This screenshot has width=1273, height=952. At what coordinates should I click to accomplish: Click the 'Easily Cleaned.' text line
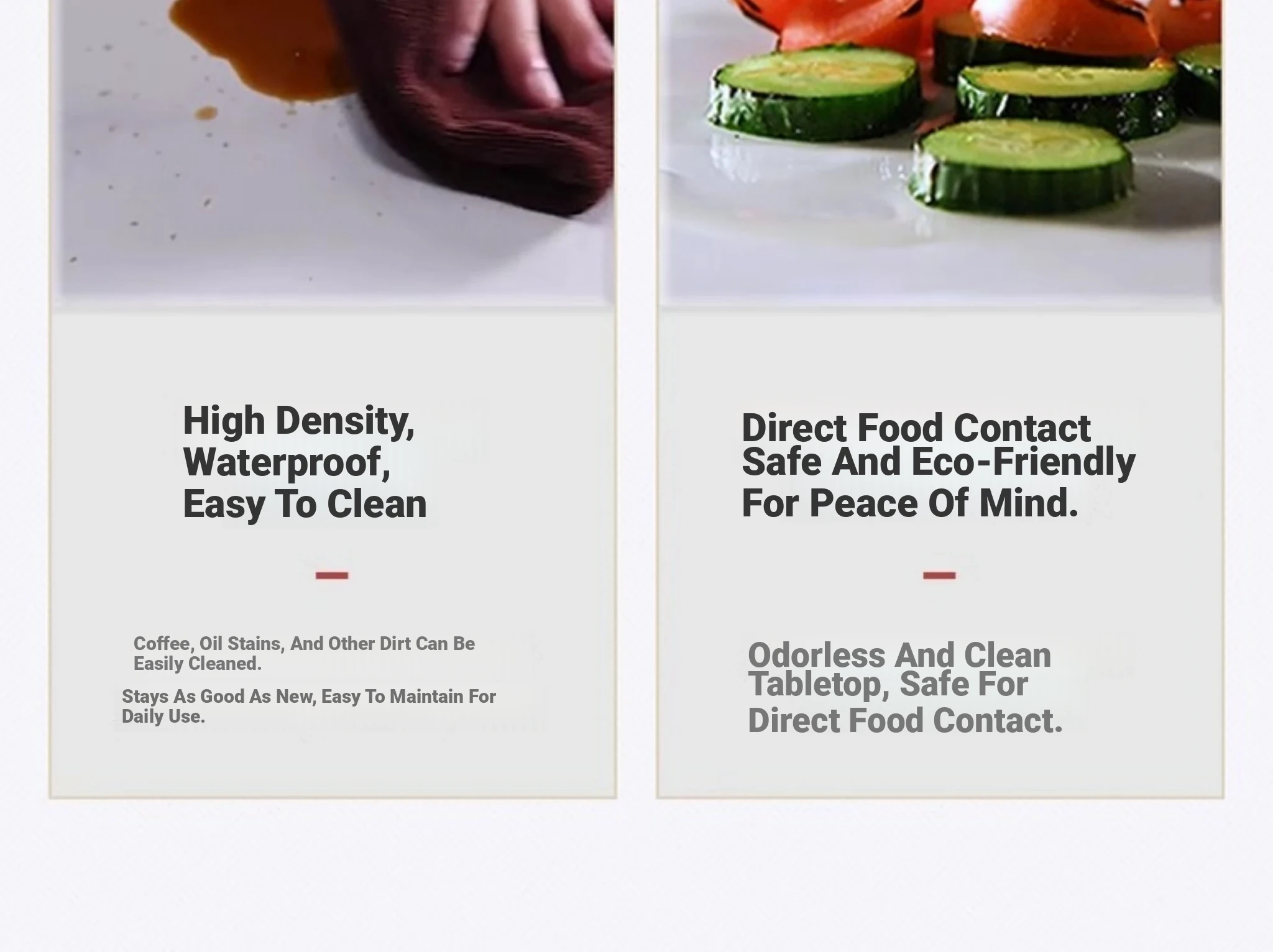198,664
